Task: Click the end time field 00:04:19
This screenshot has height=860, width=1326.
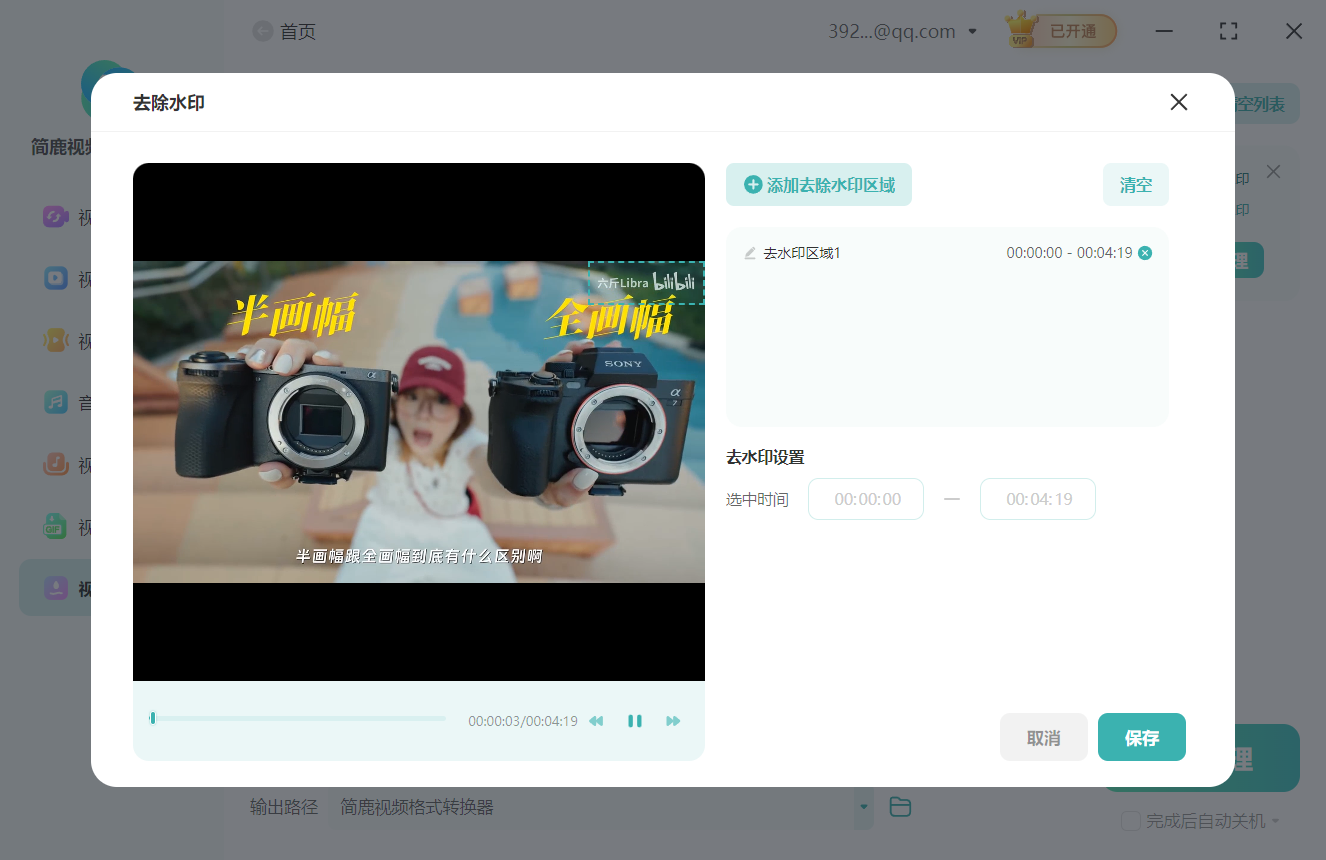Action: pyautogui.click(x=1038, y=499)
